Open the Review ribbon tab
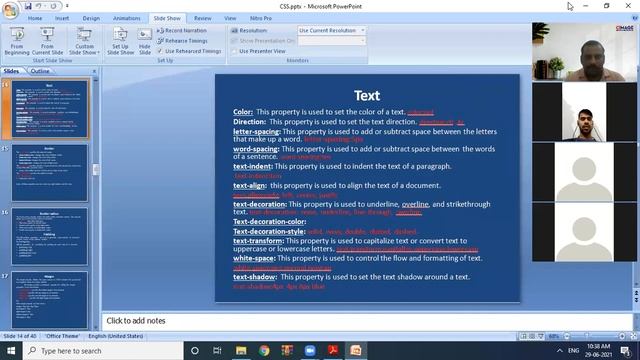This screenshot has height=360, width=640. pos(202,18)
